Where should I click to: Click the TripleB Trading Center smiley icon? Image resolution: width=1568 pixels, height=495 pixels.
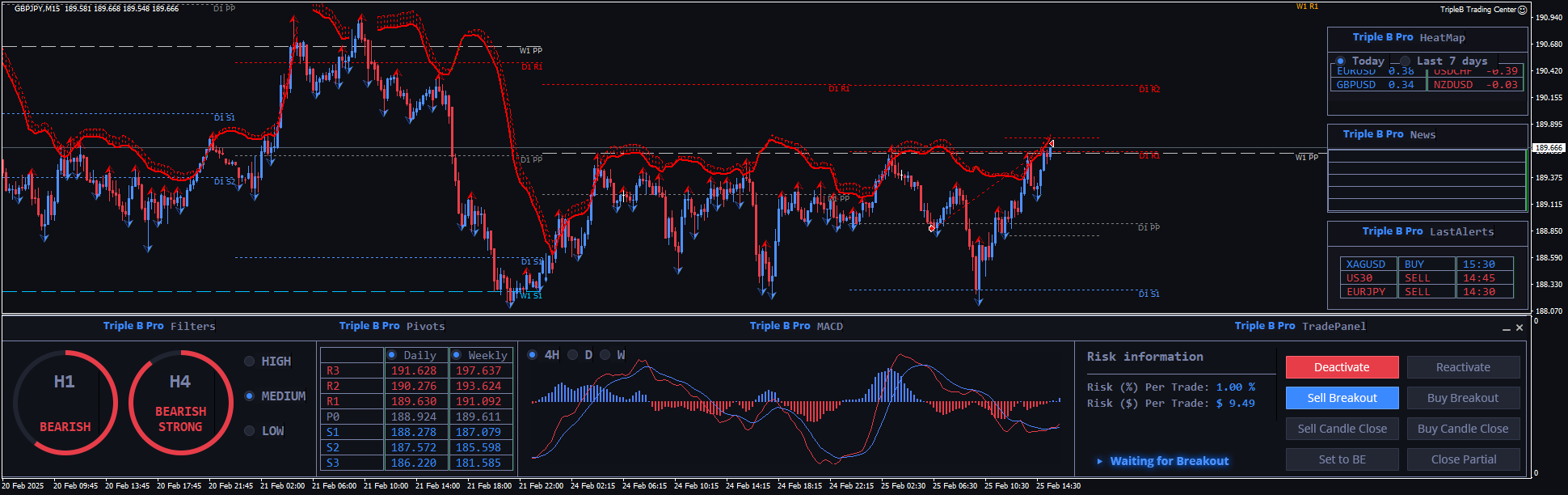pyautogui.click(x=1523, y=10)
